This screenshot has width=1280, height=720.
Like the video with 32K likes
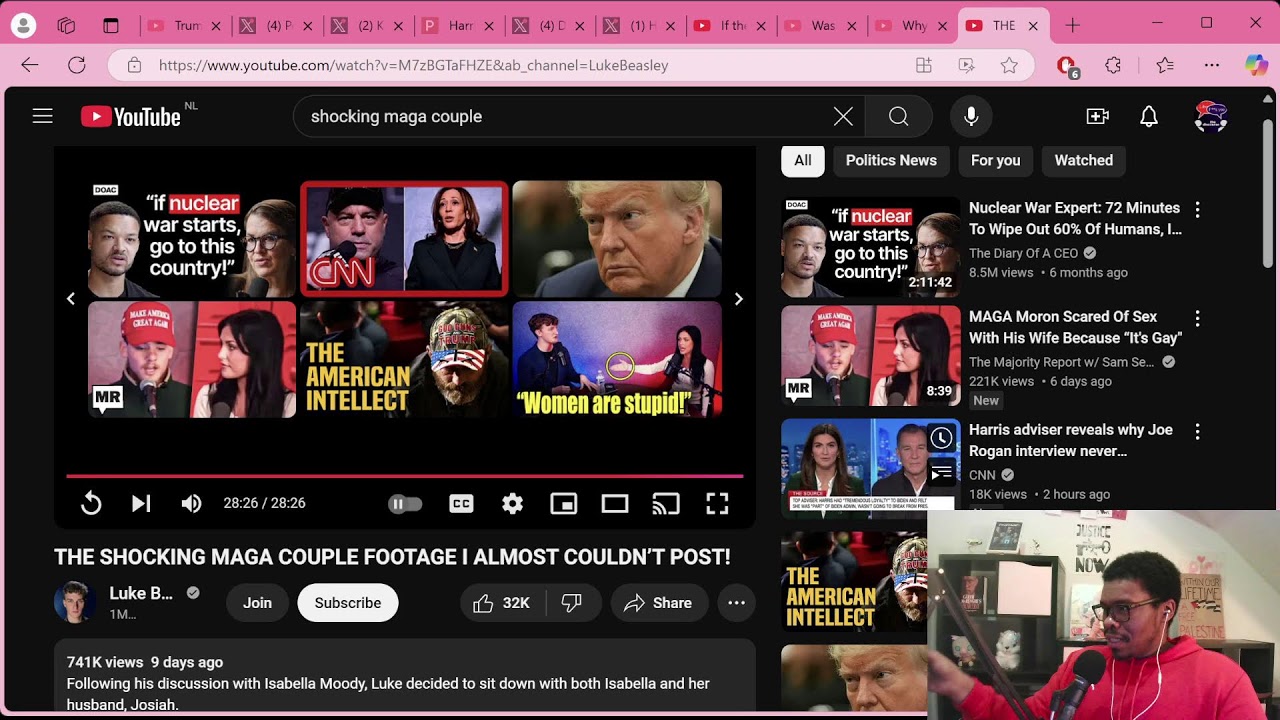(502, 603)
